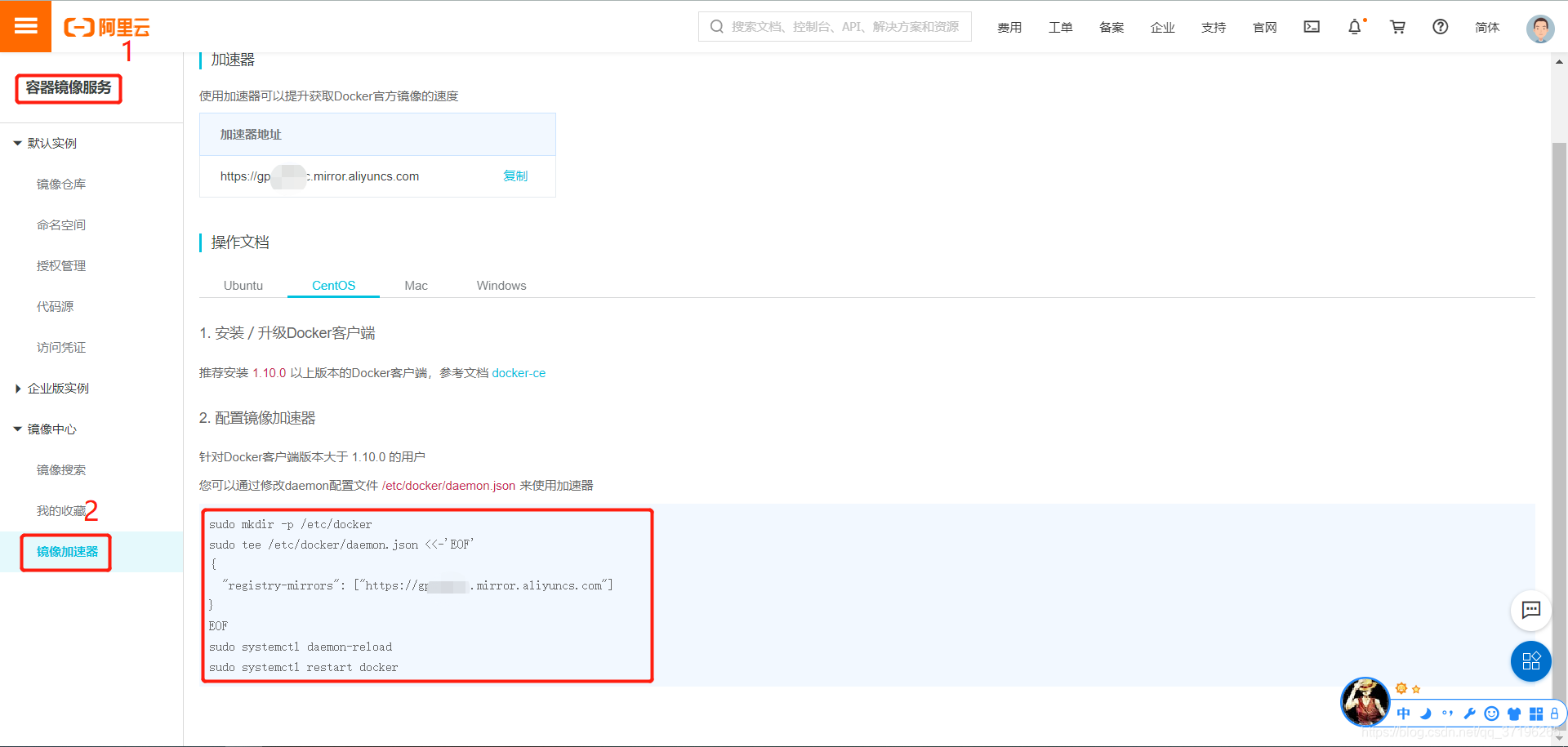Open 代码源 in the sidebar

click(55, 306)
